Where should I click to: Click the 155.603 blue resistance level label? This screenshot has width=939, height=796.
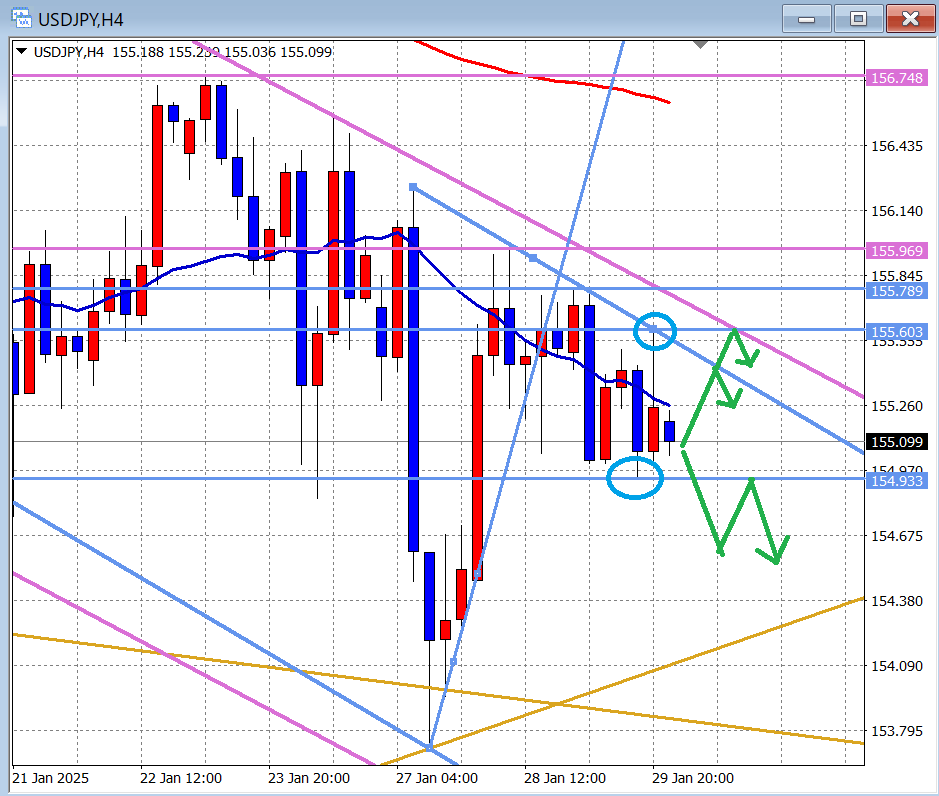click(x=896, y=331)
